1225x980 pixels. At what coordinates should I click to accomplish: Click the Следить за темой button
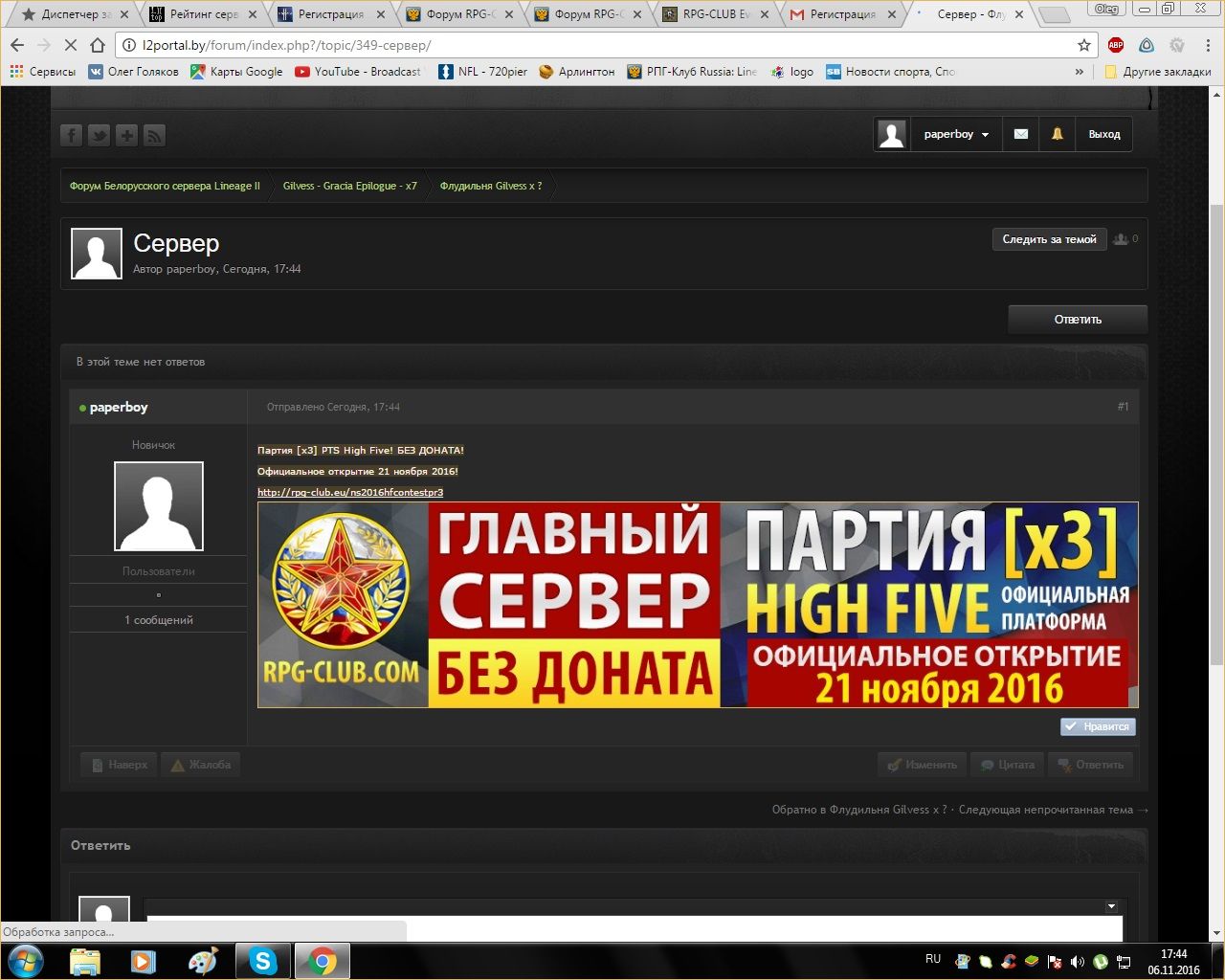(1049, 239)
